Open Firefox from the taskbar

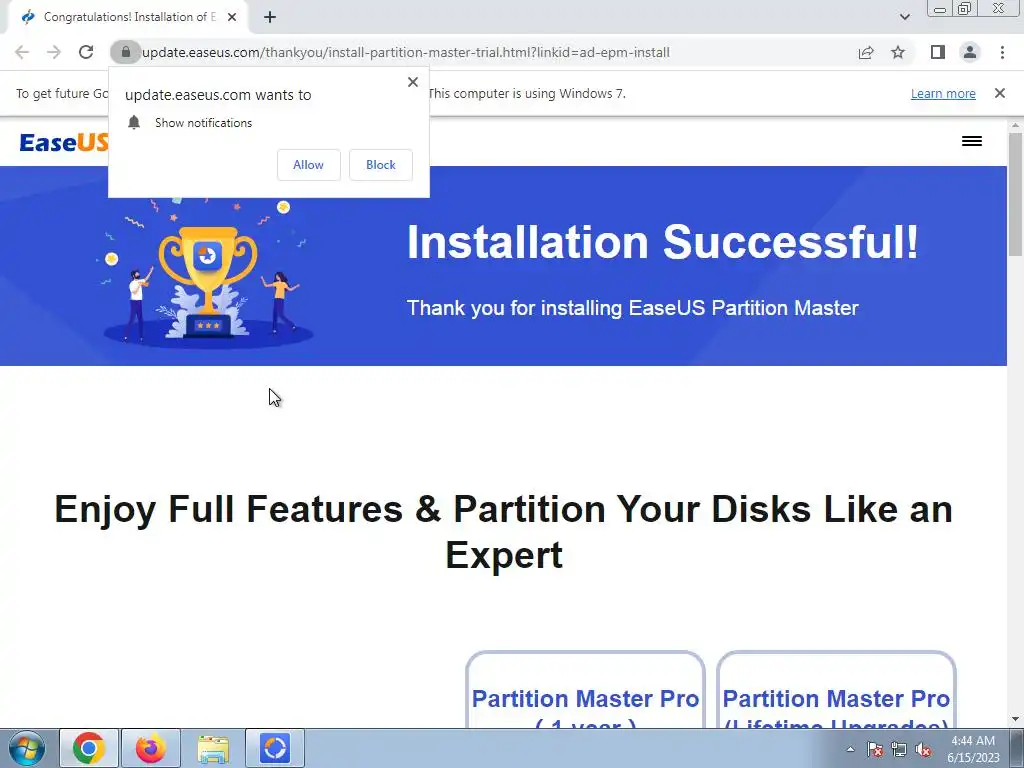[151, 748]
